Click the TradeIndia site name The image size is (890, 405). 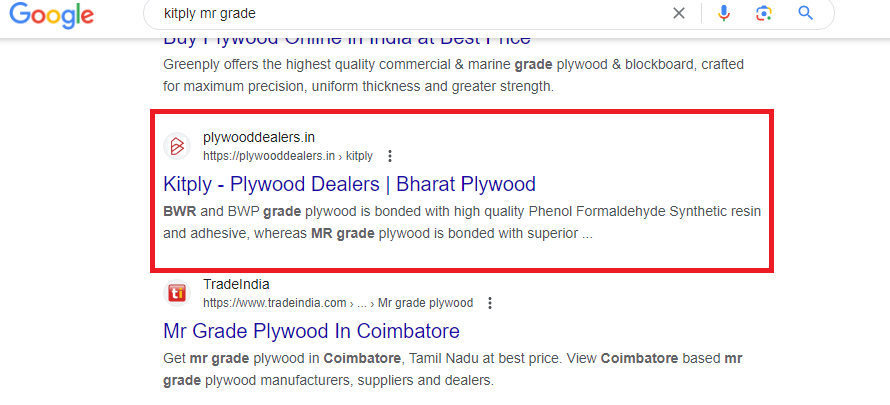pos(236,284)
